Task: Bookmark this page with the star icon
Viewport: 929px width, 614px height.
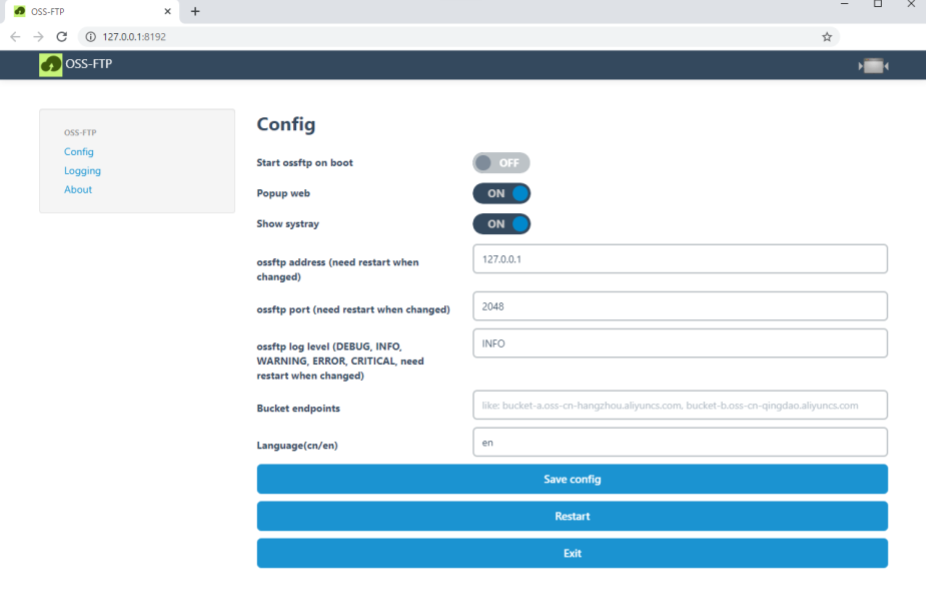Action: [x=827, y=37]
